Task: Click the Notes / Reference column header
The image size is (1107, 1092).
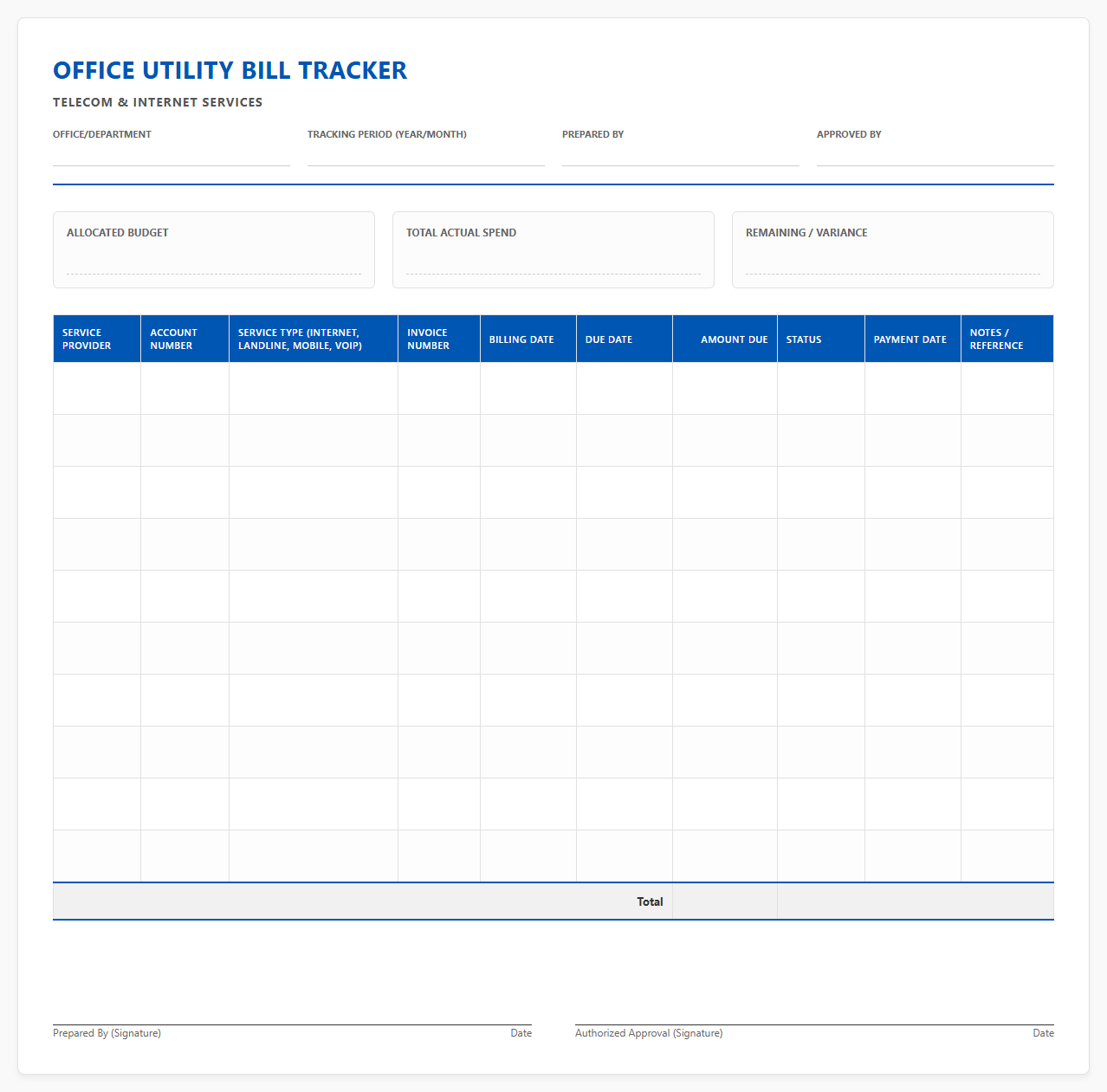Action: [1007, 339]
